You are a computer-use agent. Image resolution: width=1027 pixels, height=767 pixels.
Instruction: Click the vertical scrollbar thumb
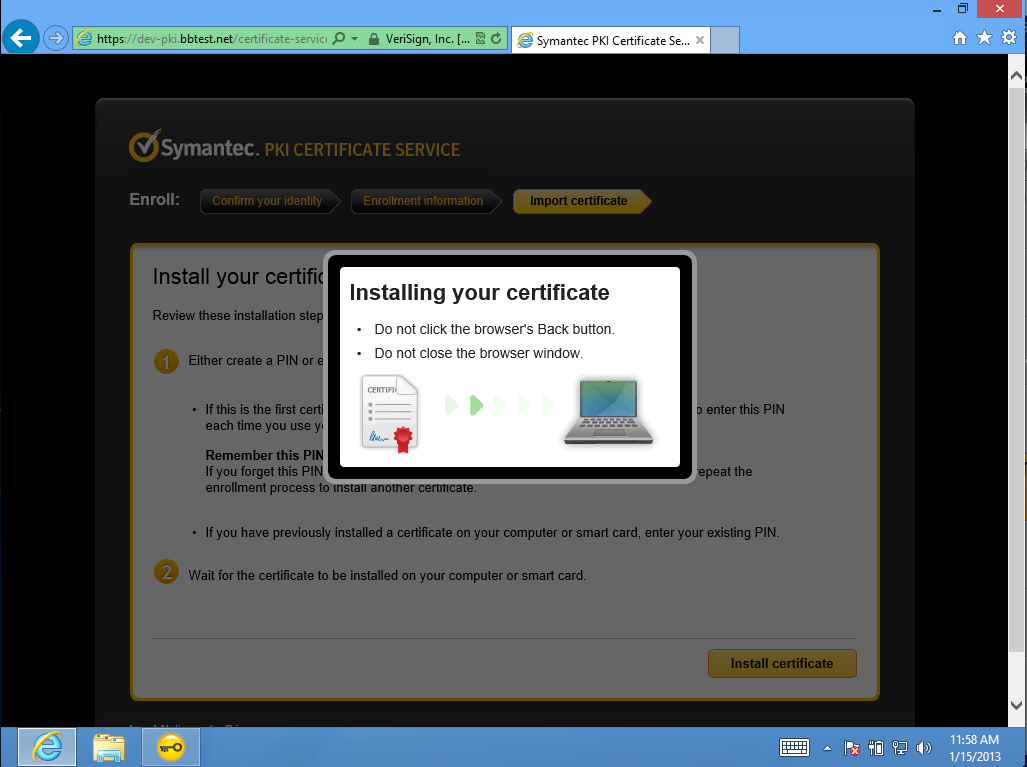pyautogui.click(x=1017, y=369)
